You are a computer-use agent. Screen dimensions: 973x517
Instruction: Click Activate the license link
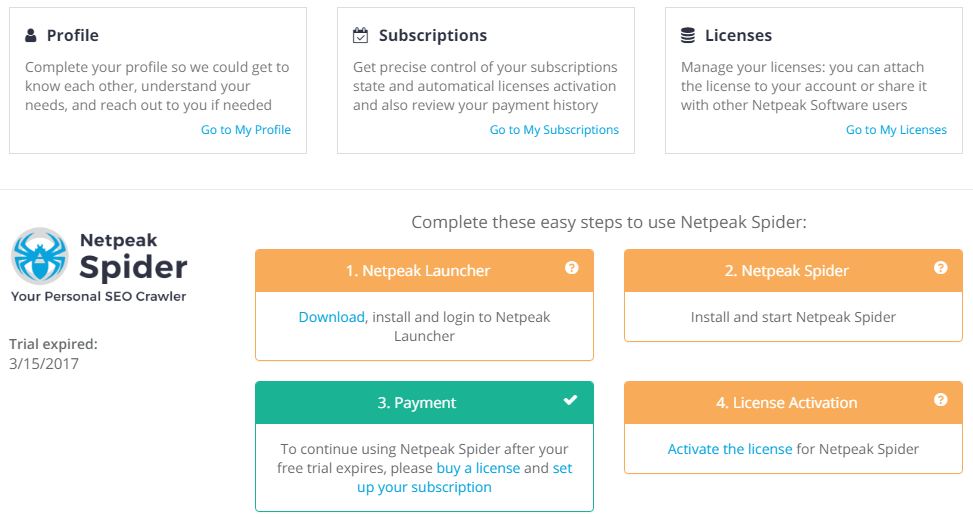(x=730, y=449)
